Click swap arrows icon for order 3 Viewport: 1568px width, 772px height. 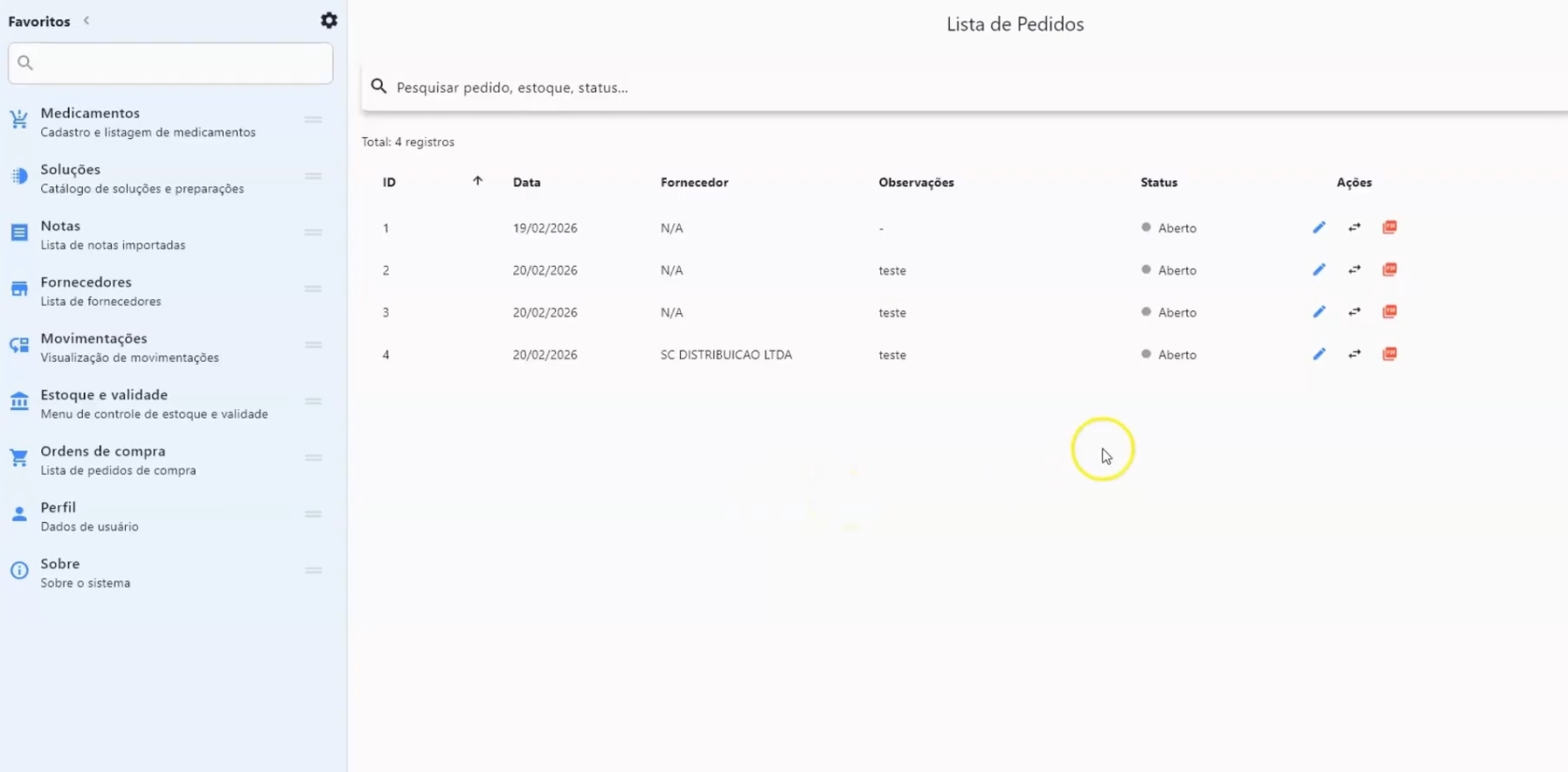click(x=1354, y=311)
